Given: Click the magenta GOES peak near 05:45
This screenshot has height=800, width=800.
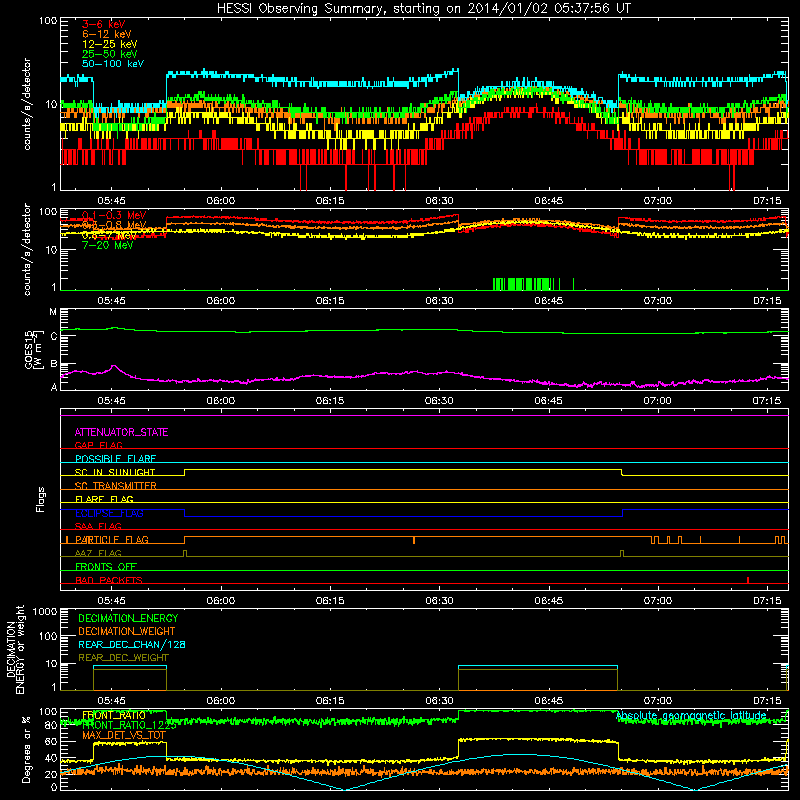Looking at the screenshot, I should pos(114,366).
